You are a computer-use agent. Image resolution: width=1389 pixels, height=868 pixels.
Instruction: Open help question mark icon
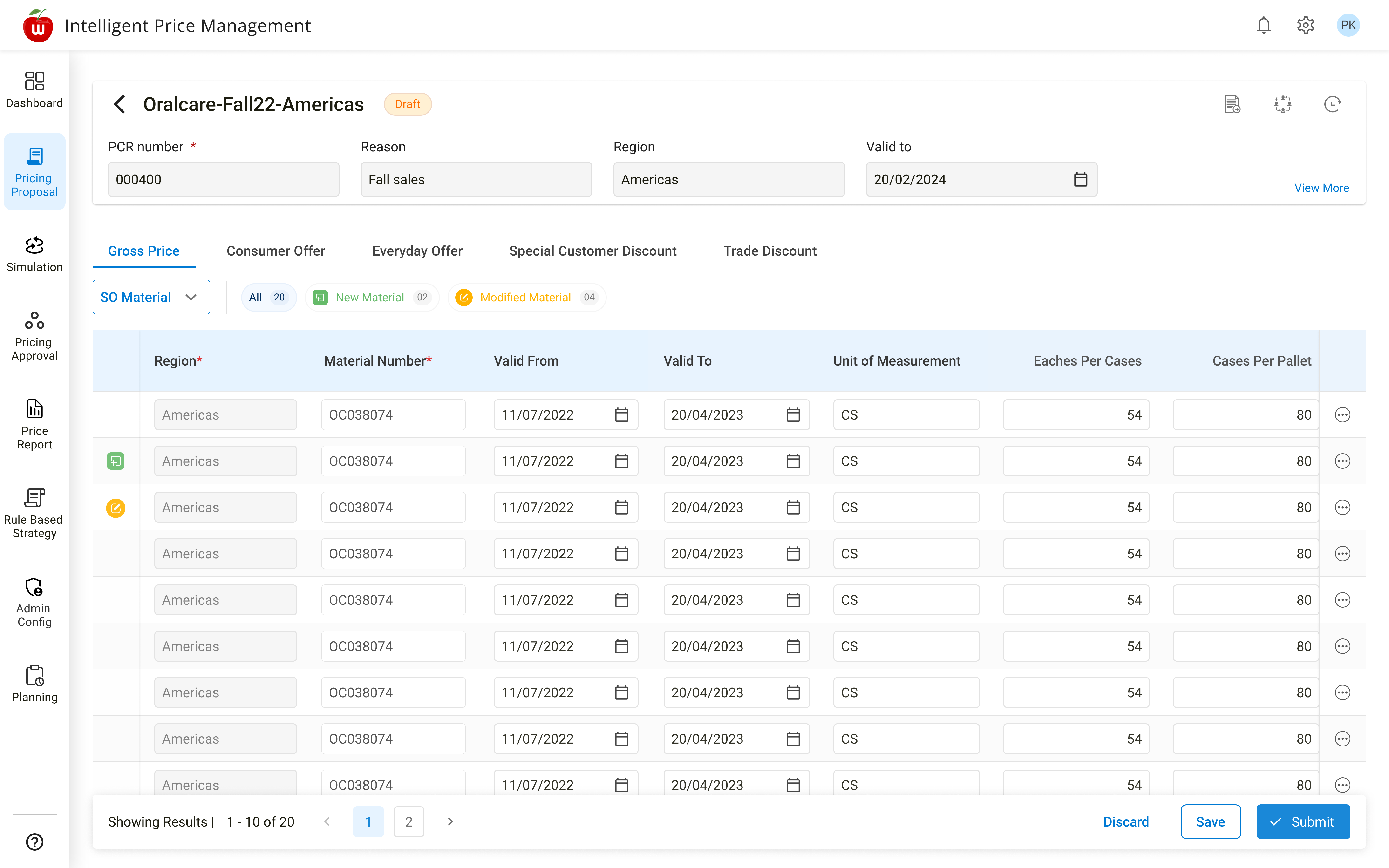coord(34,841)
